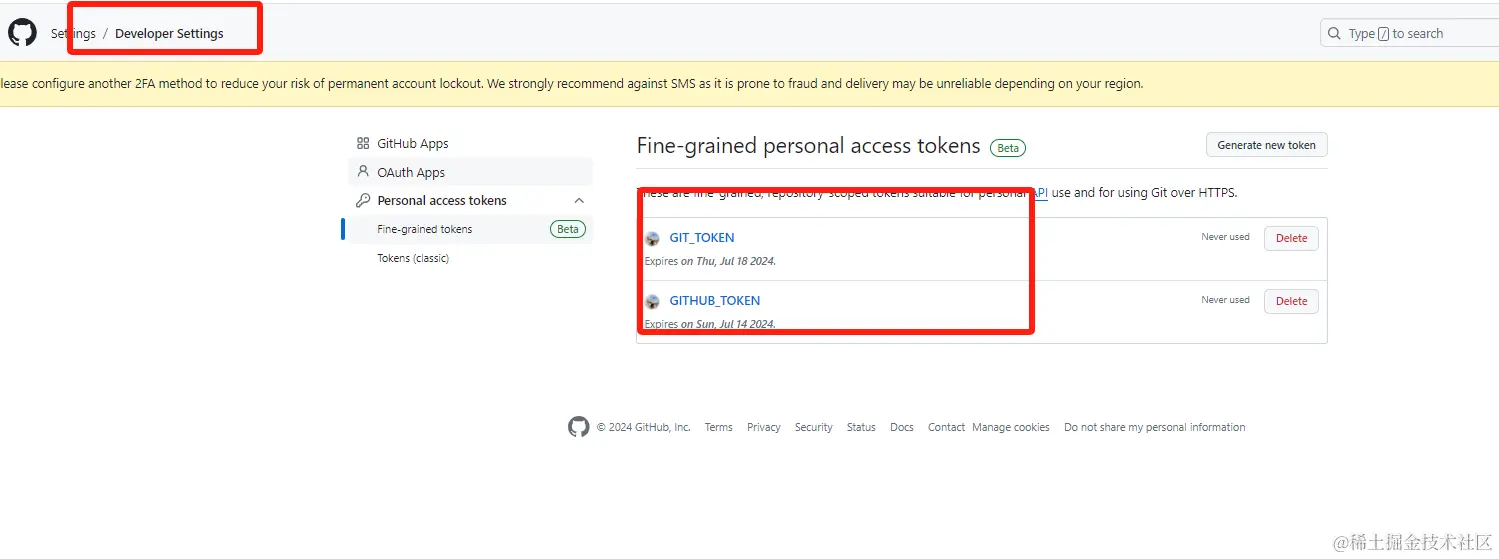
Task: Click the GitHub logo in the footer
Action: point(579,427)
